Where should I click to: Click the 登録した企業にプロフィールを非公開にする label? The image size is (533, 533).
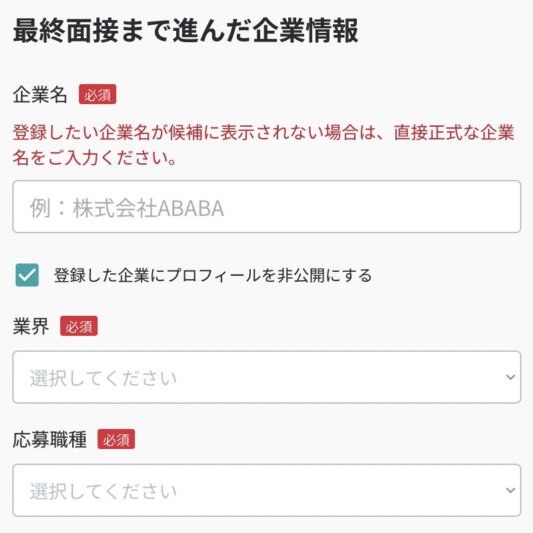[213, 275]
